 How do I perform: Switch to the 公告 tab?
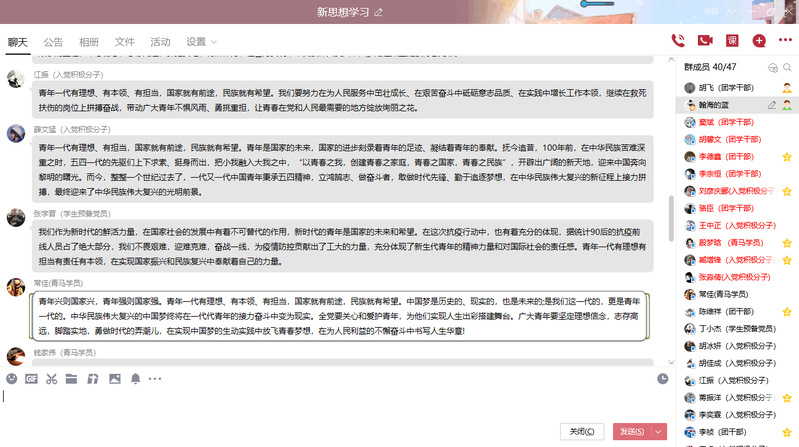[x=53, y=42]
